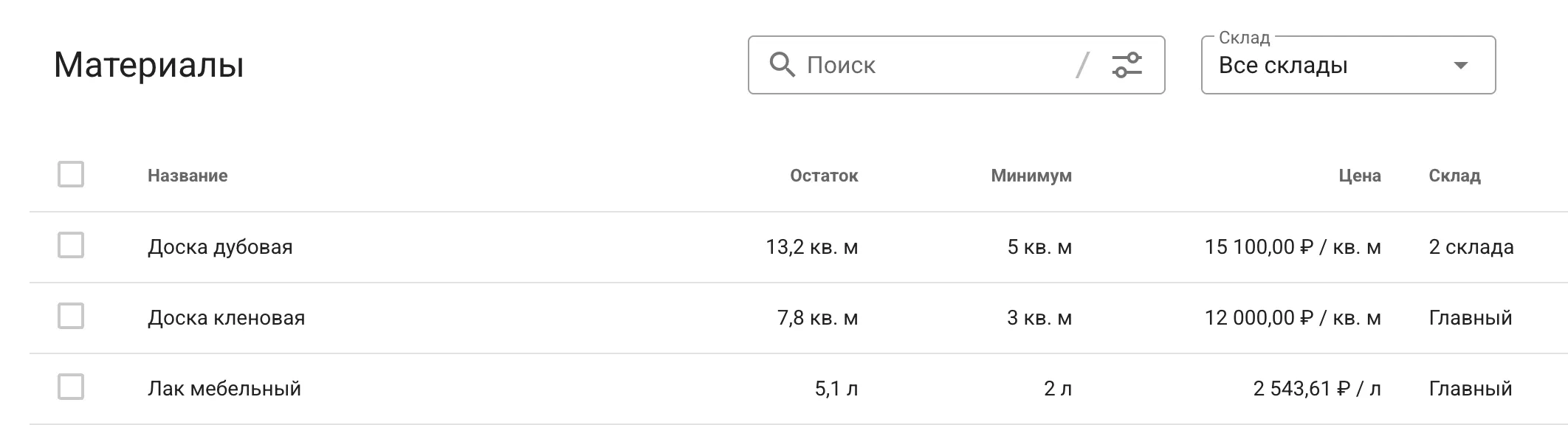The image size is (1568, 425).
Task: Open the Доска кленовая material row
Action: pos(225,319)
